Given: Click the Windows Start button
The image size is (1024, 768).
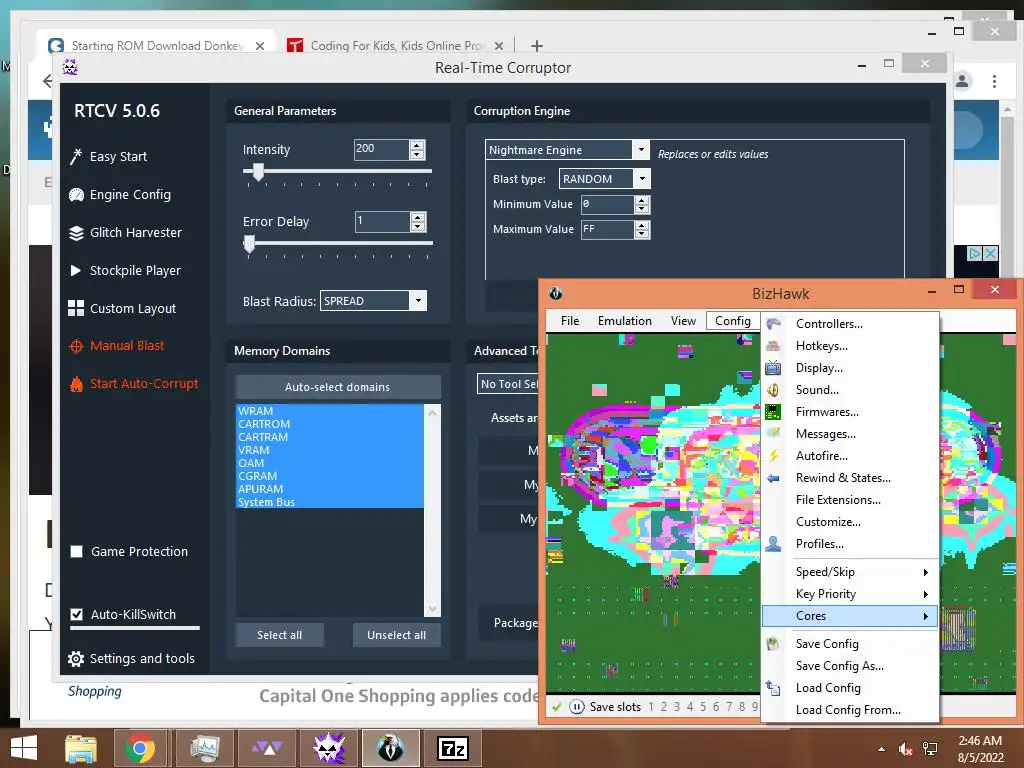Looking at the screenshot, I should coord(24,748).
